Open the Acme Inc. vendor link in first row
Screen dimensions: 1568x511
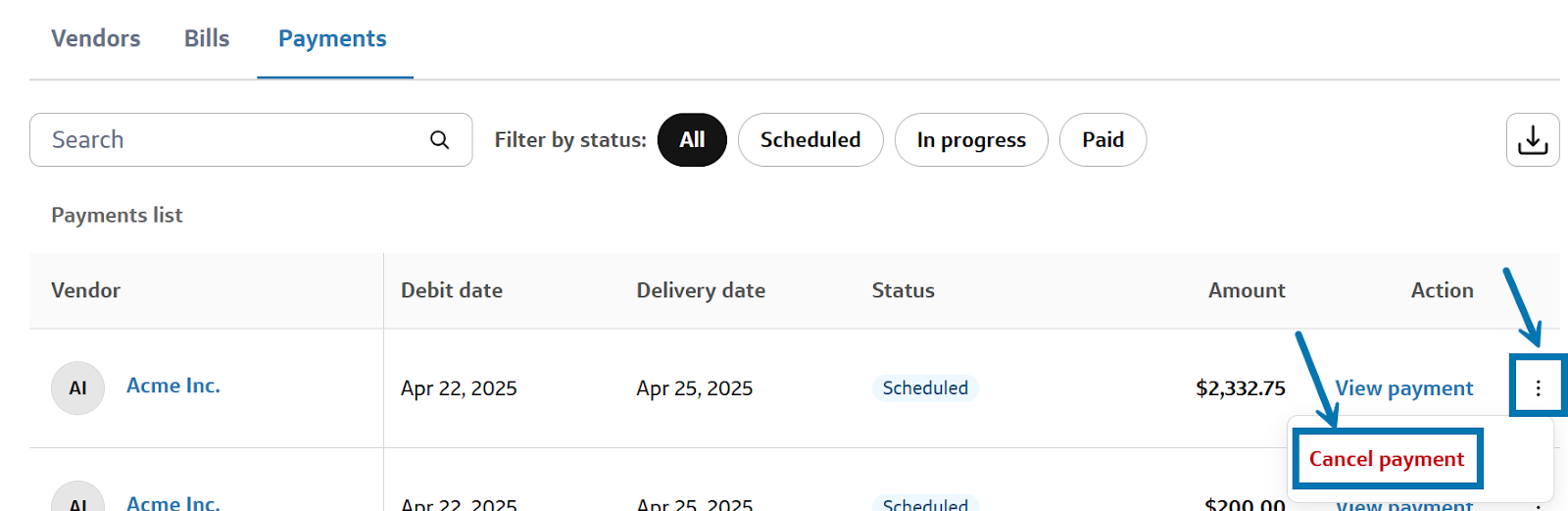tap(173, 385)
